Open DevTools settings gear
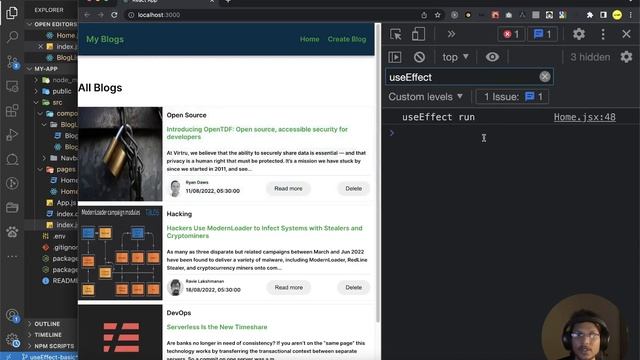This screenshot has height=360, width=640. 579,34
